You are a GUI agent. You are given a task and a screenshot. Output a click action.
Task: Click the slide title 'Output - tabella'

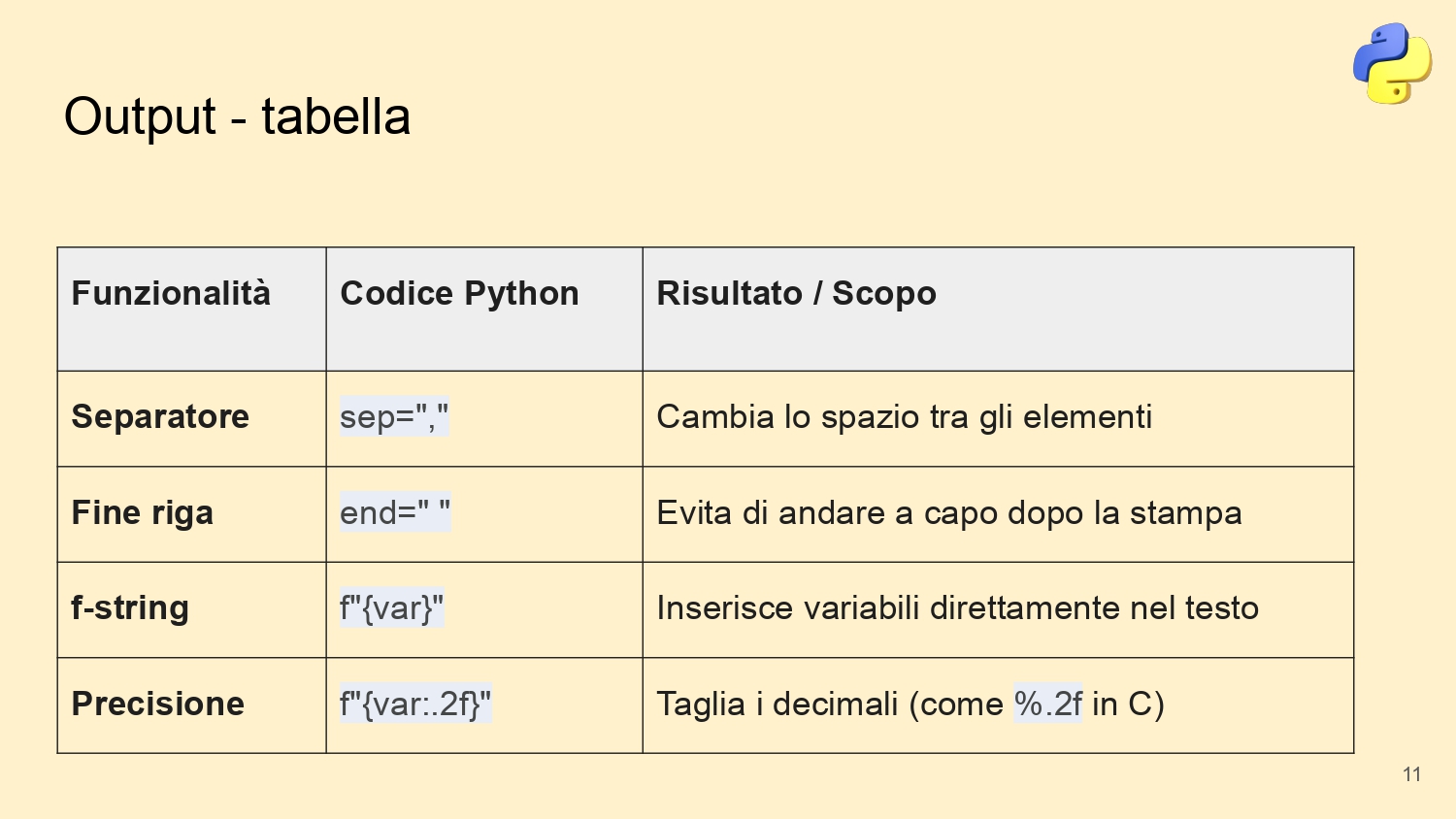[237, 117]
